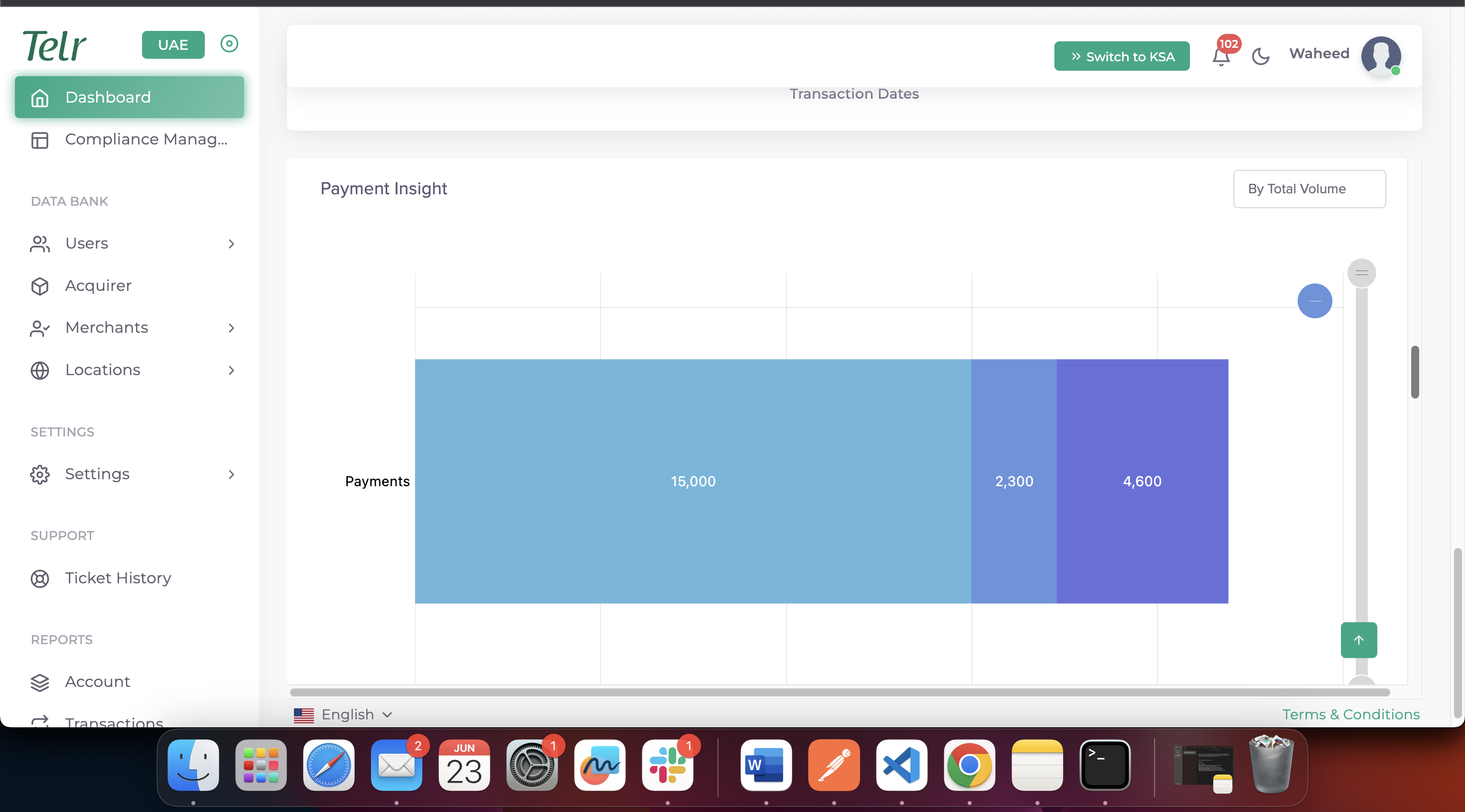Open the Terms & Conditions link

[1351, 714]
